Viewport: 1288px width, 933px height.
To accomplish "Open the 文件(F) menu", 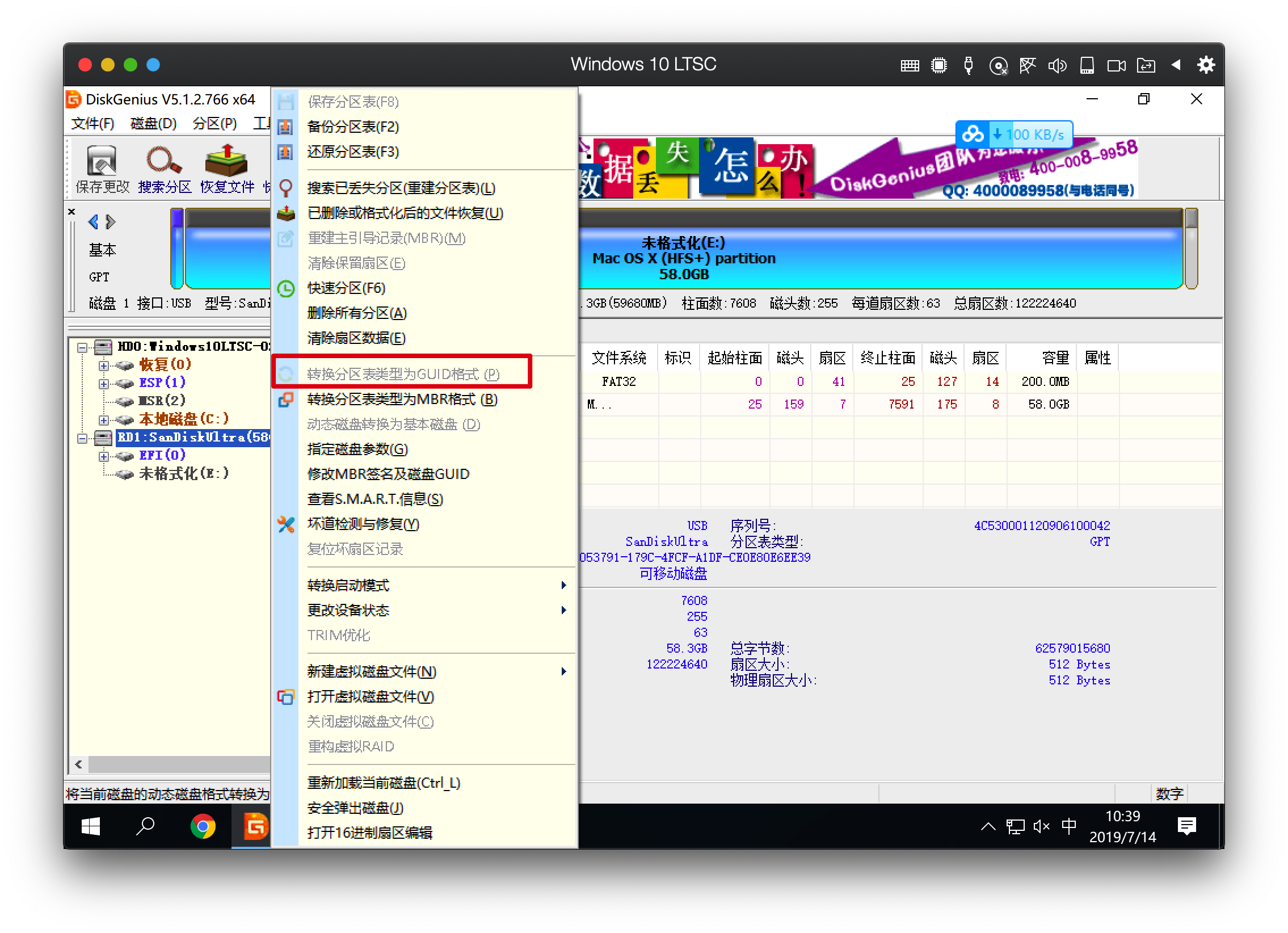I will (92, 123).
